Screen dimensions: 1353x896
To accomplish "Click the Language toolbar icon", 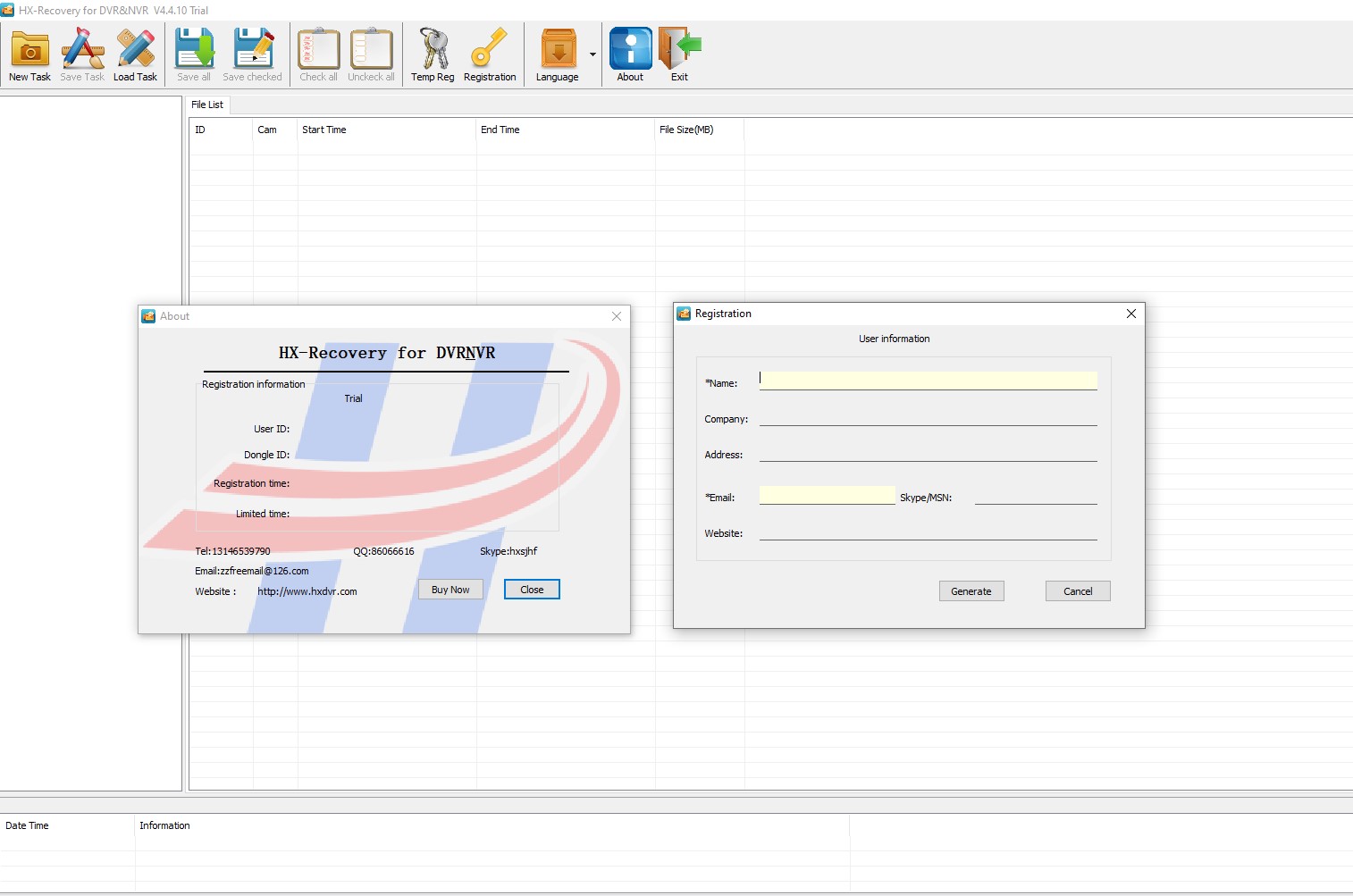I will point(558,50).
